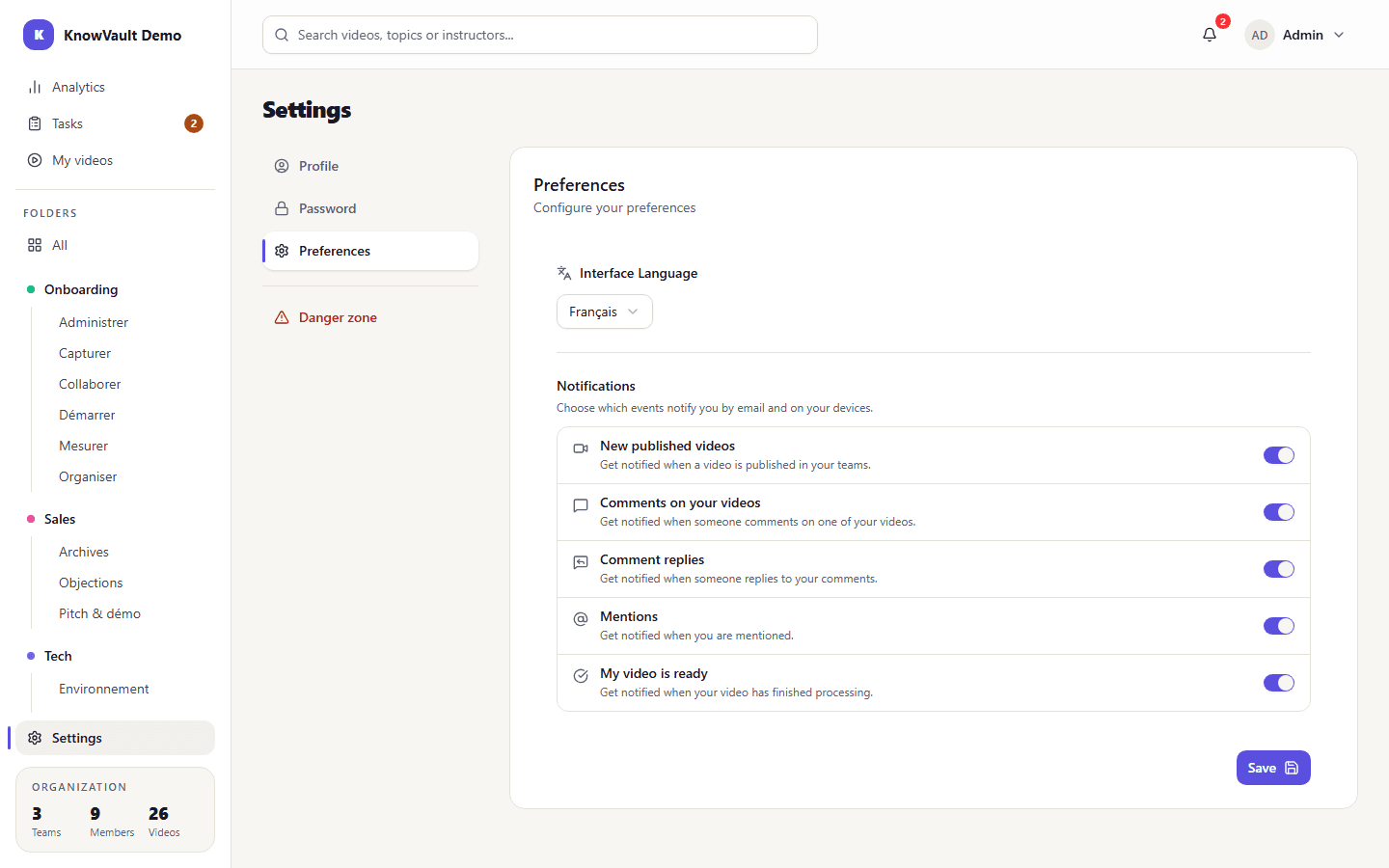Click the Interface Language translate icon
1389x868 pixels.
(564, 273)
